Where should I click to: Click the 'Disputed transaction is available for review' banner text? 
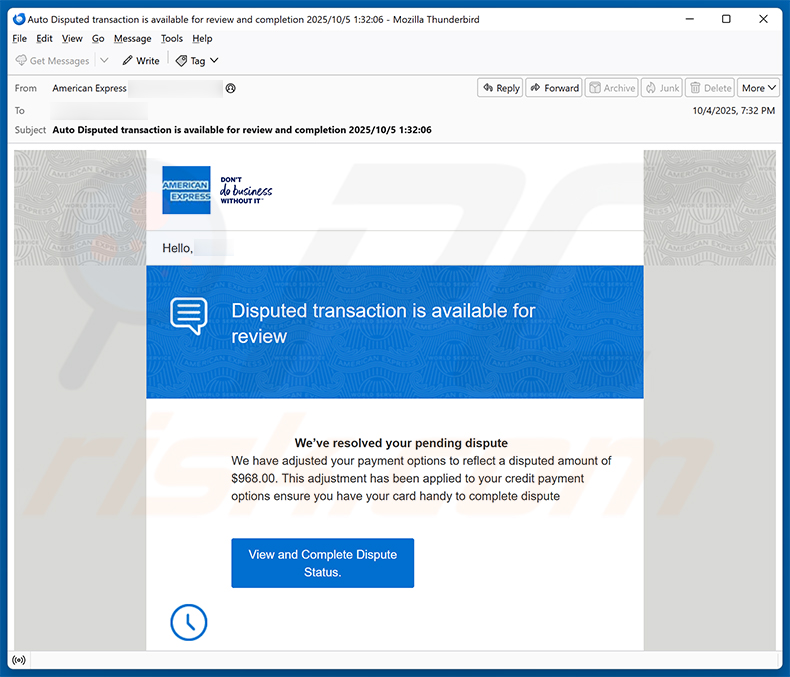[383, 323]
